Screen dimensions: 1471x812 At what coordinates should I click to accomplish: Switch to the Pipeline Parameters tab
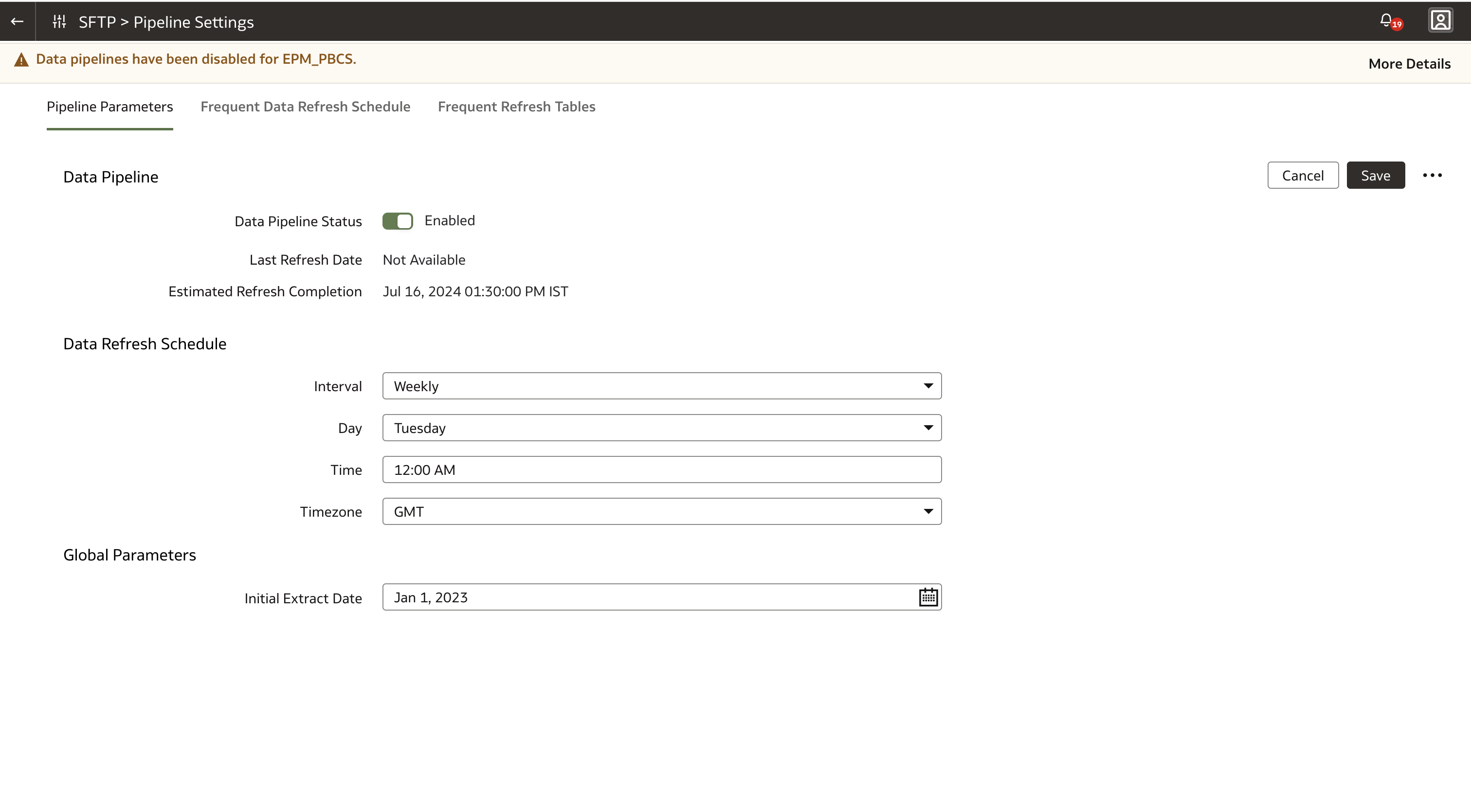109,107
